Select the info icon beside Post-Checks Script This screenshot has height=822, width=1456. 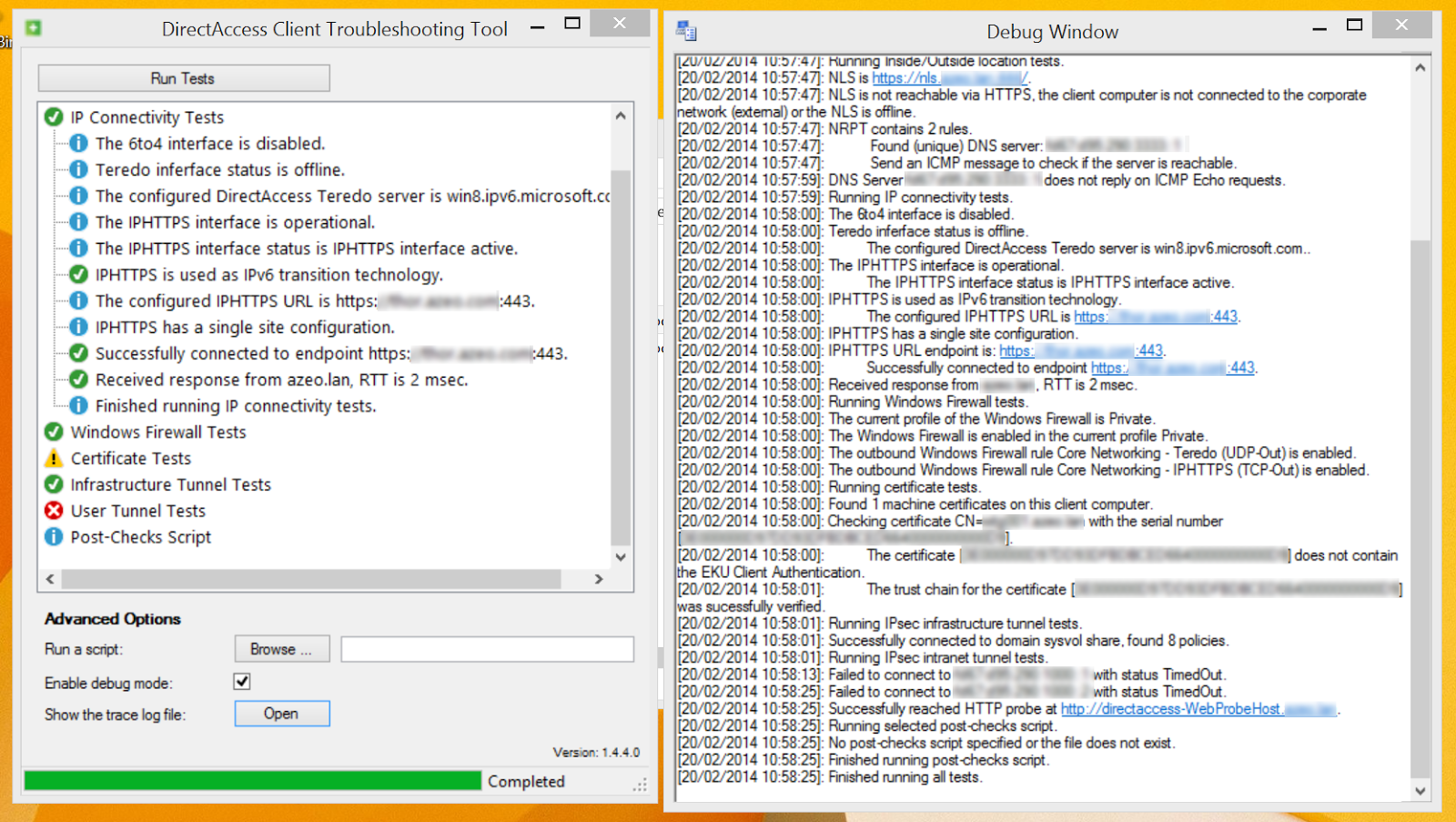(x=52, y=537)
